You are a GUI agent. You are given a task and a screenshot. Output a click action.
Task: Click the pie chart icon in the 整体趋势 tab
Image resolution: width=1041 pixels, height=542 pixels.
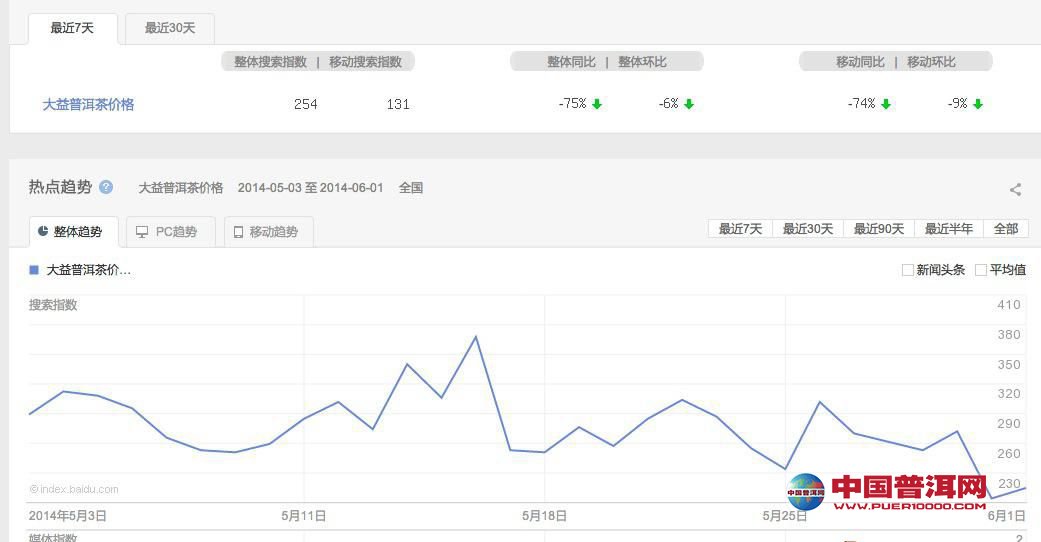click(43, 231)
